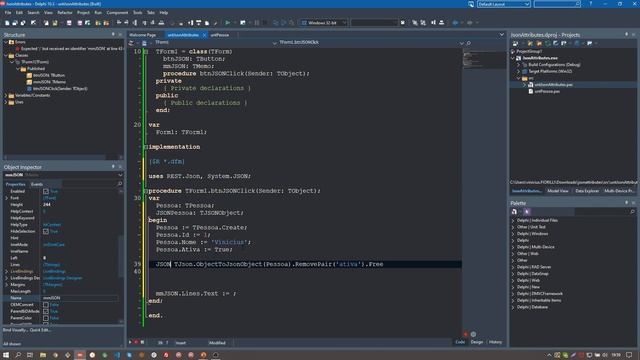Expand Delphi | RAD Server palette category
The height and width of the screenshot is (360, 640).
coord(513,267)
